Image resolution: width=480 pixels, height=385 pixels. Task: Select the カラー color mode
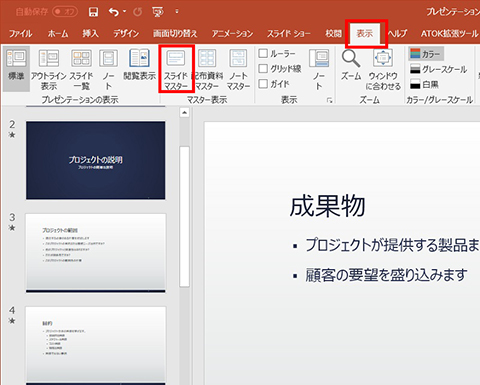426,54
